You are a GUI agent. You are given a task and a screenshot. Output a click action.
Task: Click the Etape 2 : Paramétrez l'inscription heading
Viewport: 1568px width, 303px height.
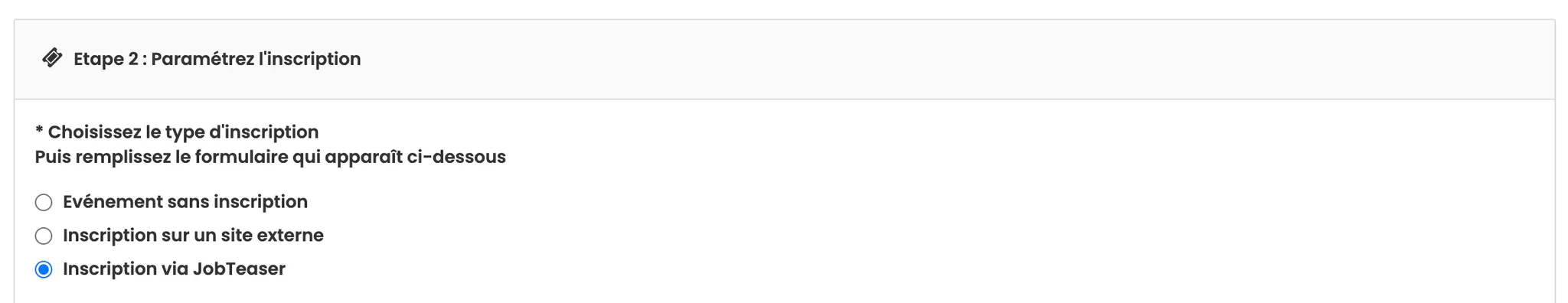pos(217,59)
